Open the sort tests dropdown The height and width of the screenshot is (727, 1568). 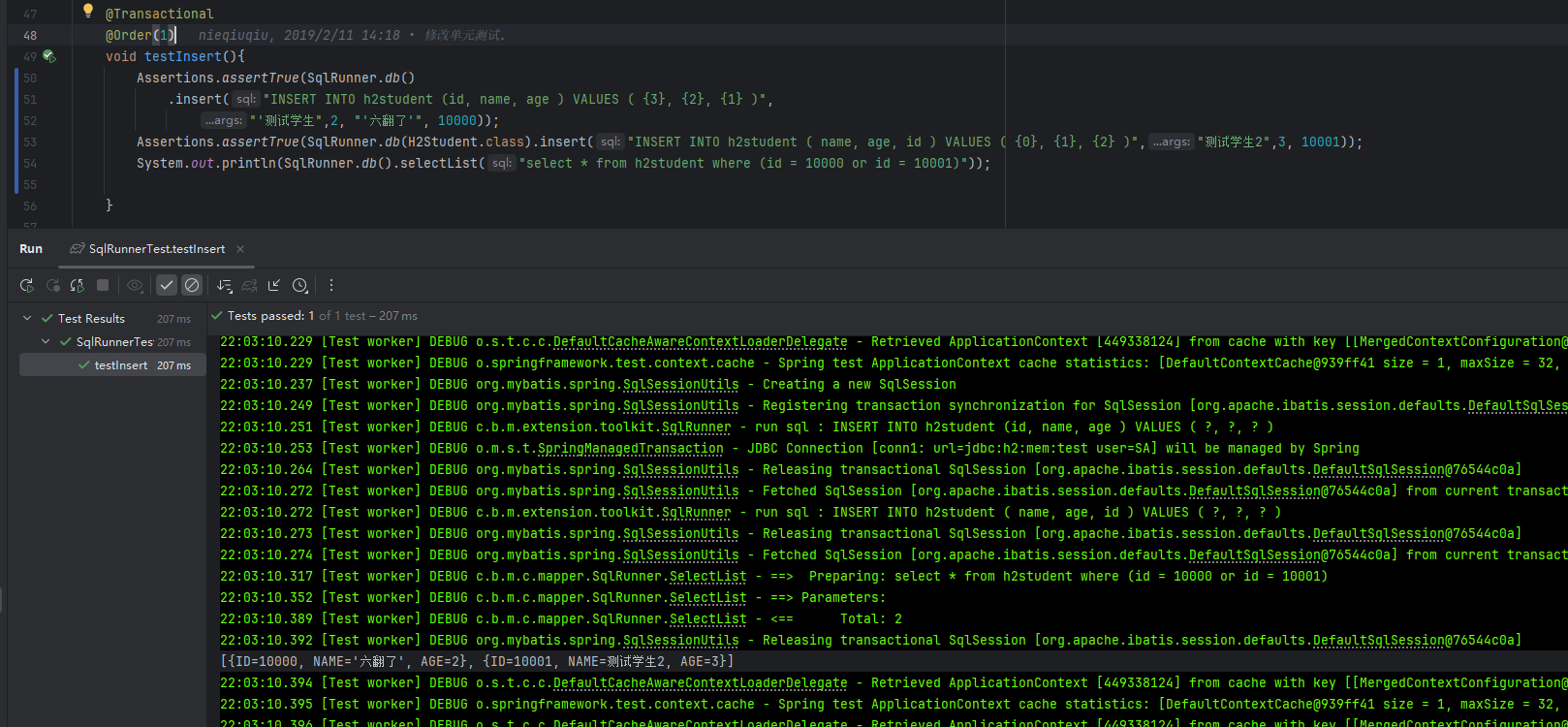point(225,285)
